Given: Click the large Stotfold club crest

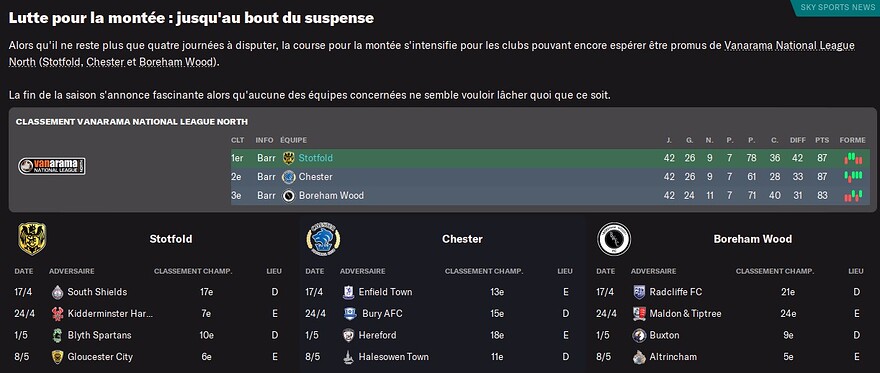Looking at the screenshot, I should click(x=32, y=239).
